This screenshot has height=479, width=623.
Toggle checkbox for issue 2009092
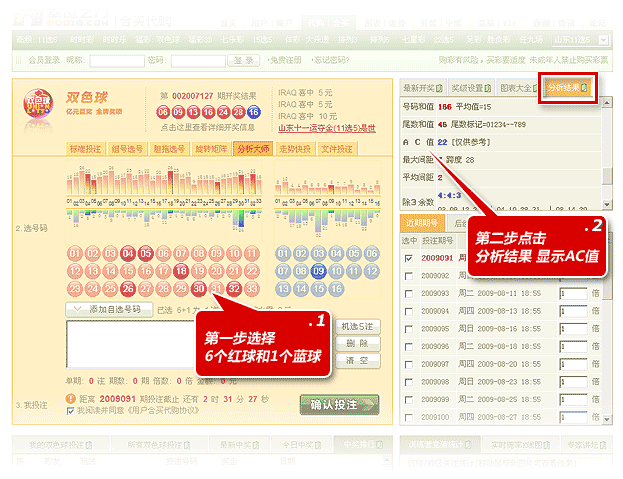pos(408,276)
